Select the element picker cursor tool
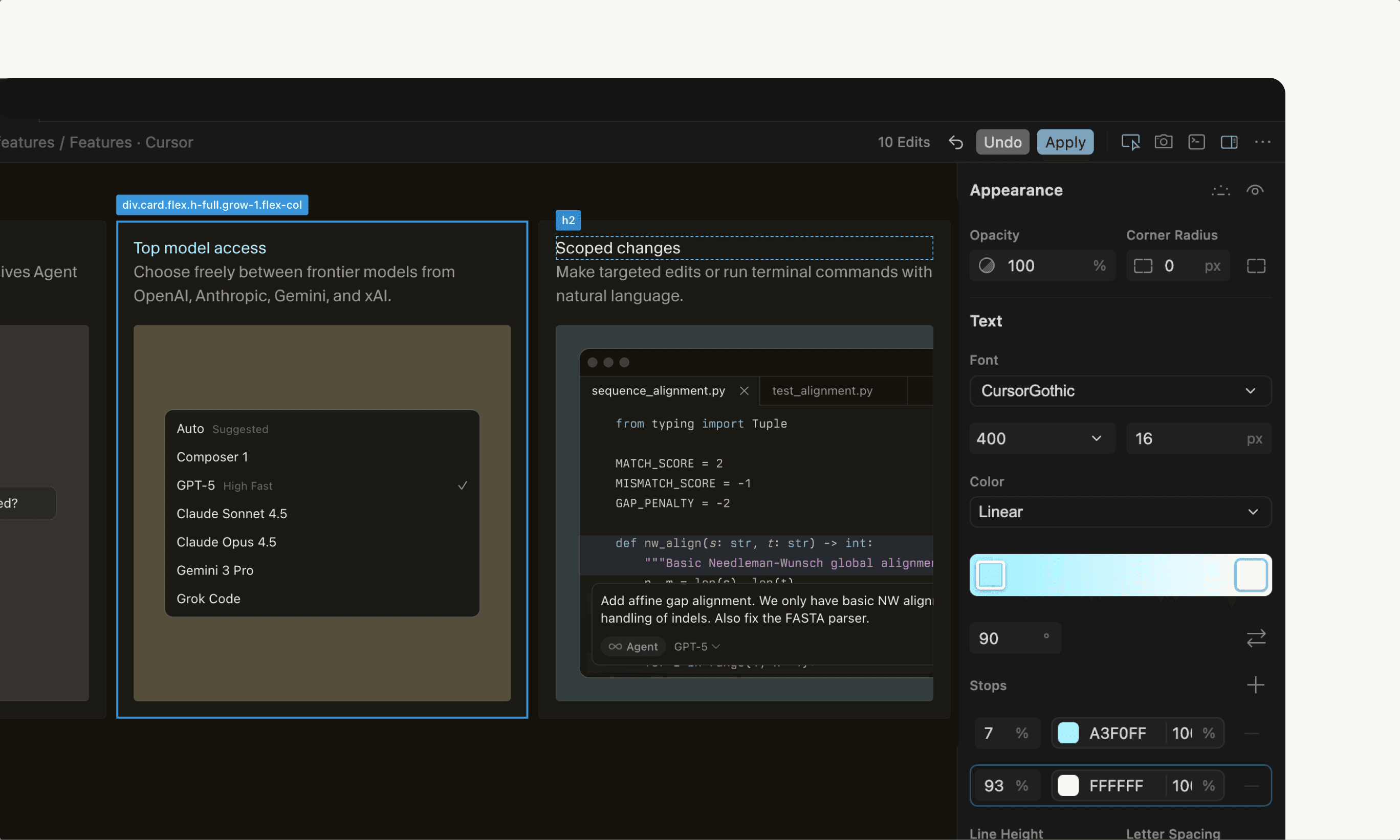 [x=1129, y=142]
